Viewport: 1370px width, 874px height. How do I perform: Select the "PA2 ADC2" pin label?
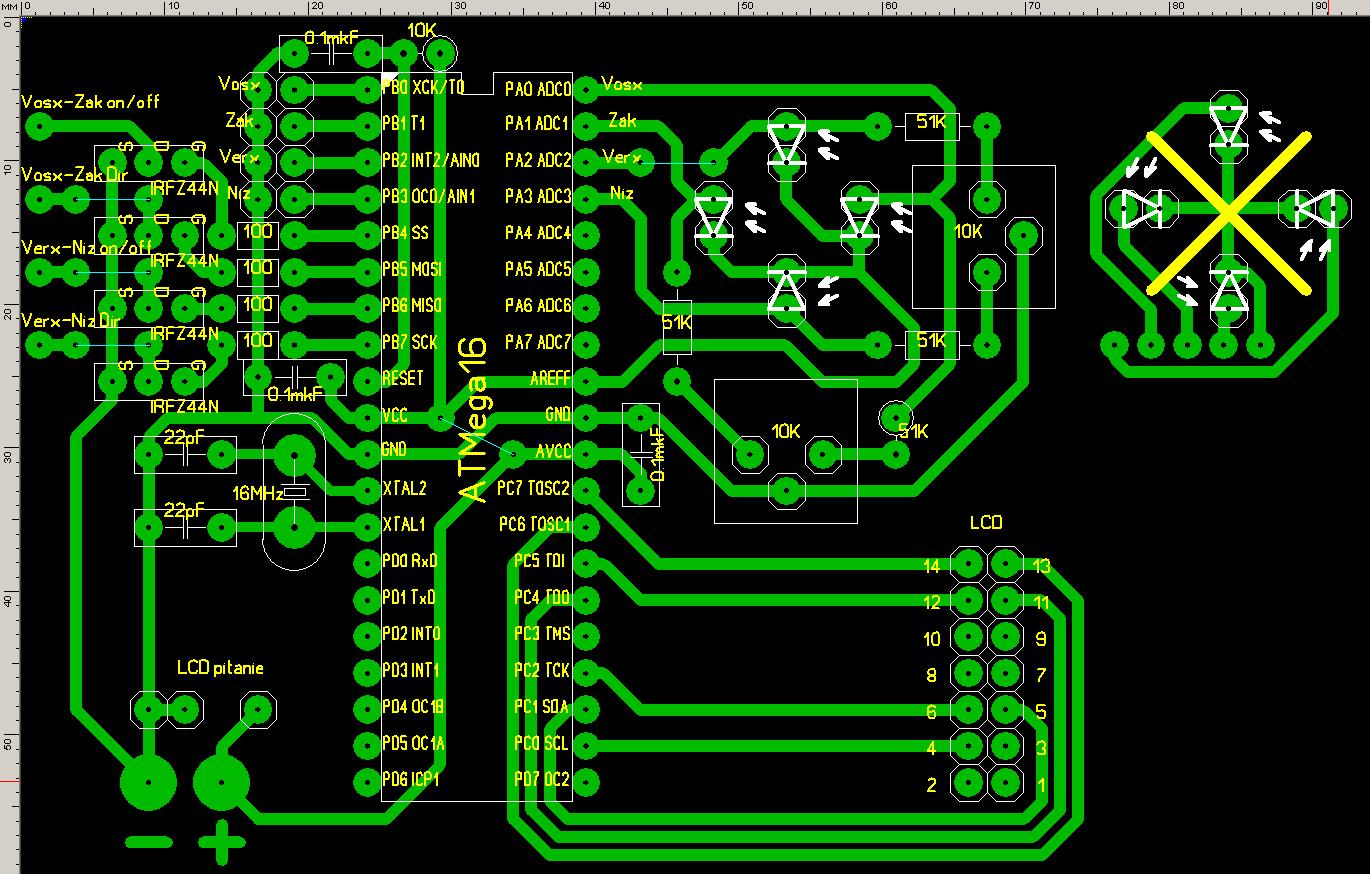pos(538,160)
